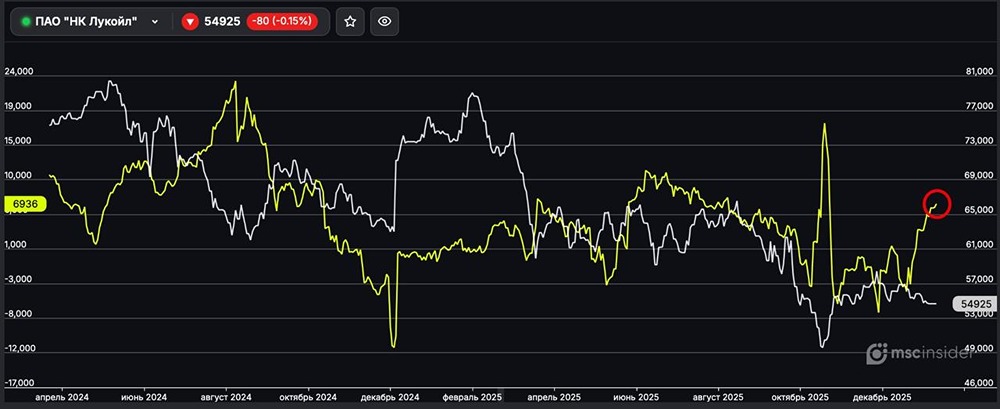
Task: Click the 81,000 right axis value
Action: tap(980, 71)
